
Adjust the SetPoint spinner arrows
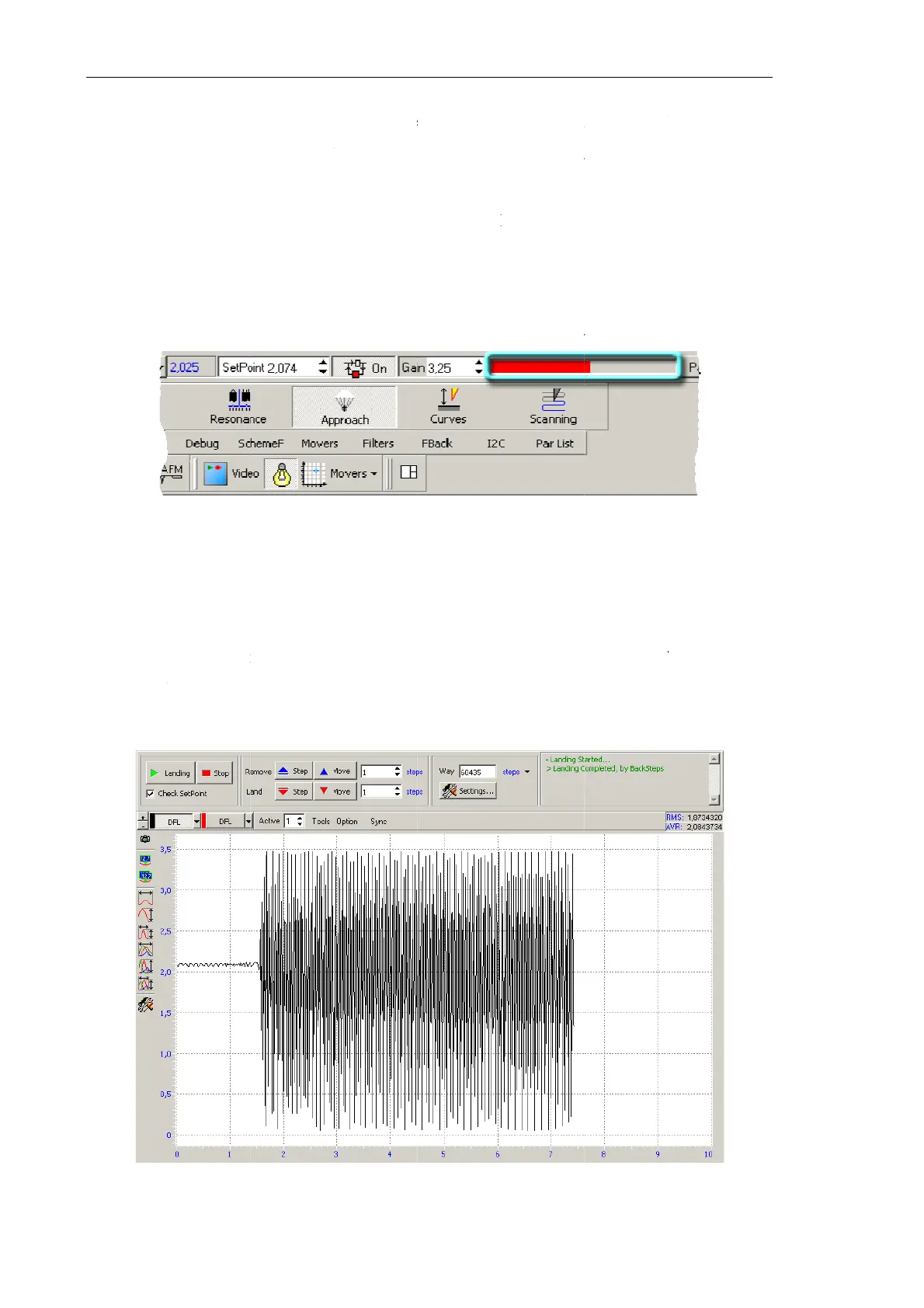pos(323,367)
